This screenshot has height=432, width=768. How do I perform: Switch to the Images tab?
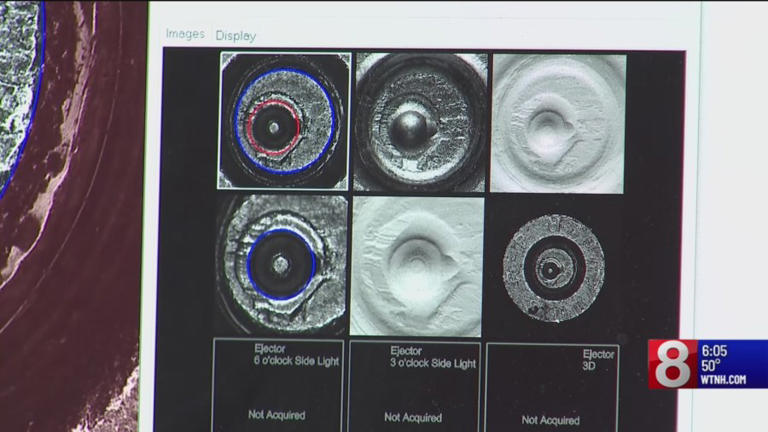(x=185, y=34)
